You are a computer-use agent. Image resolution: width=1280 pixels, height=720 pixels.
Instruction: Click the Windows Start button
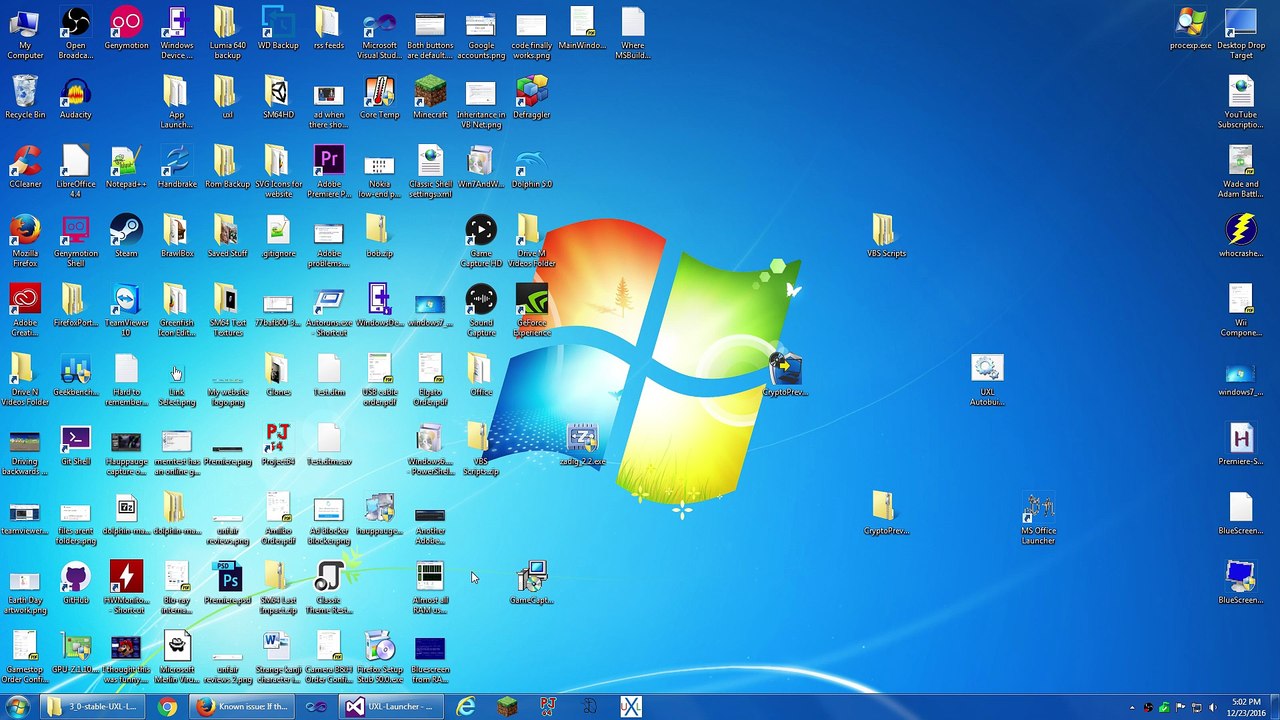coord(19,707)
